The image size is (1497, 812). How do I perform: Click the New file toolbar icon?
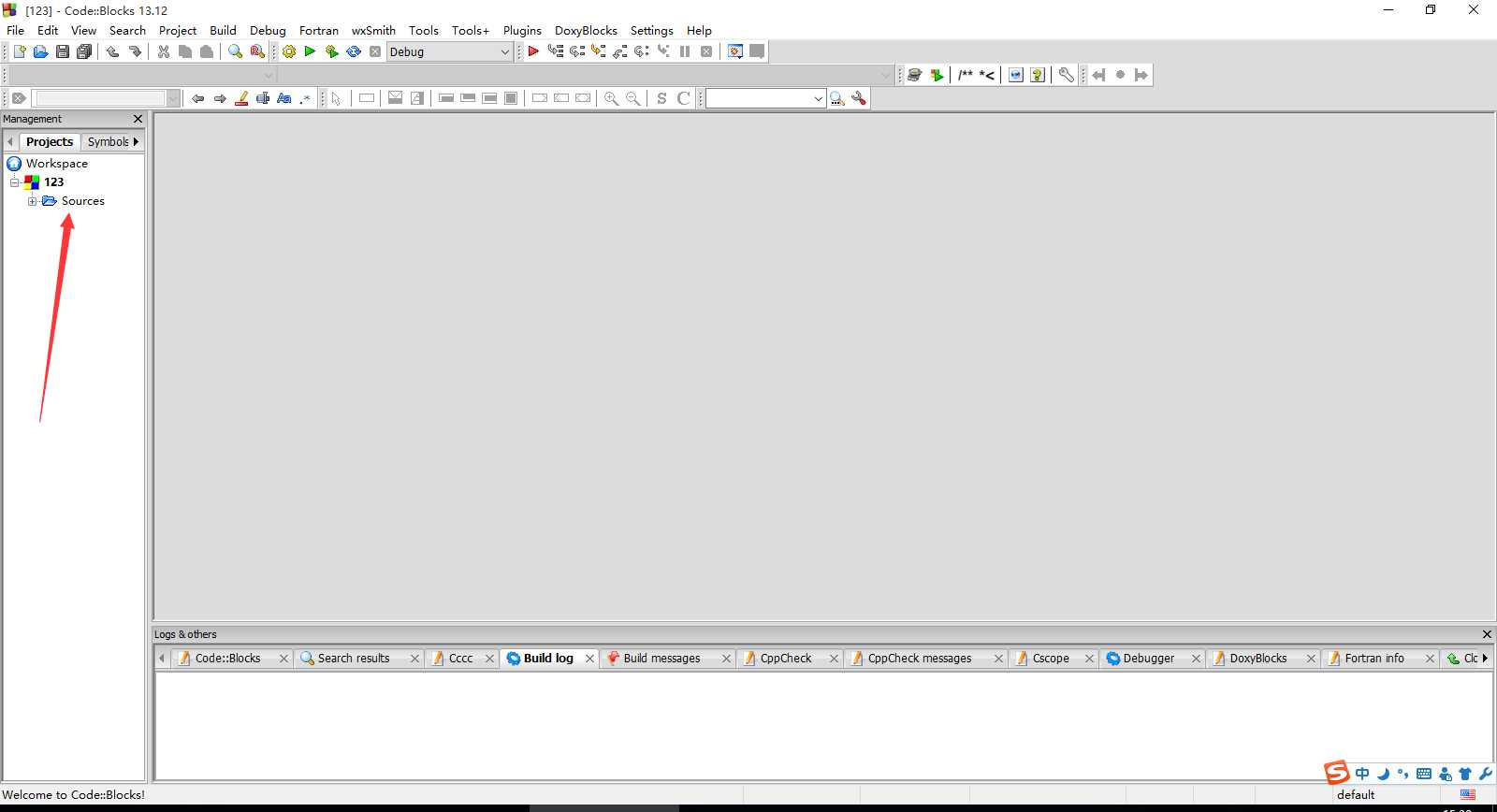click(19, 51)
